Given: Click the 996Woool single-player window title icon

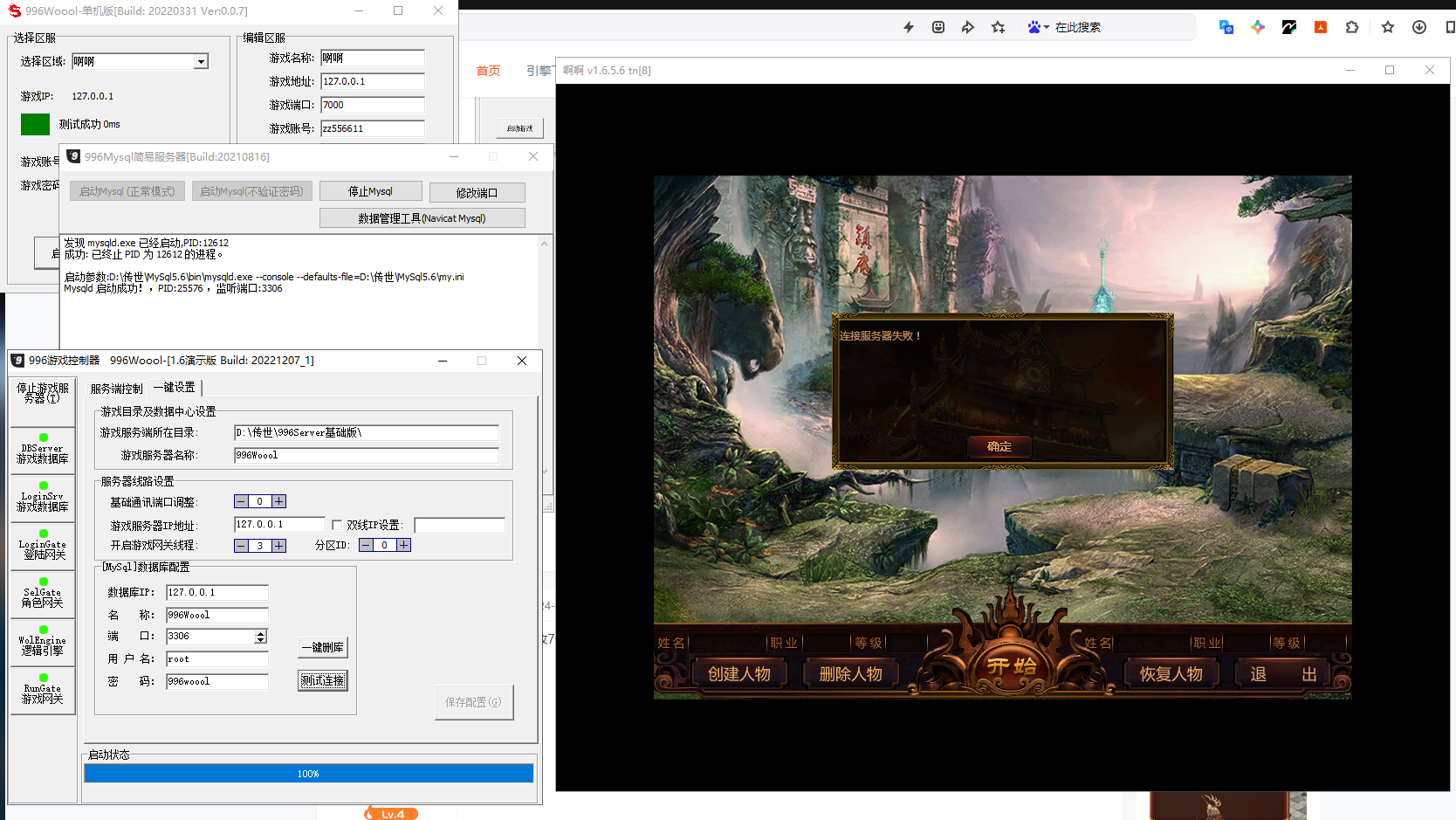Looking at the screenshot, I should coord(14,10).
